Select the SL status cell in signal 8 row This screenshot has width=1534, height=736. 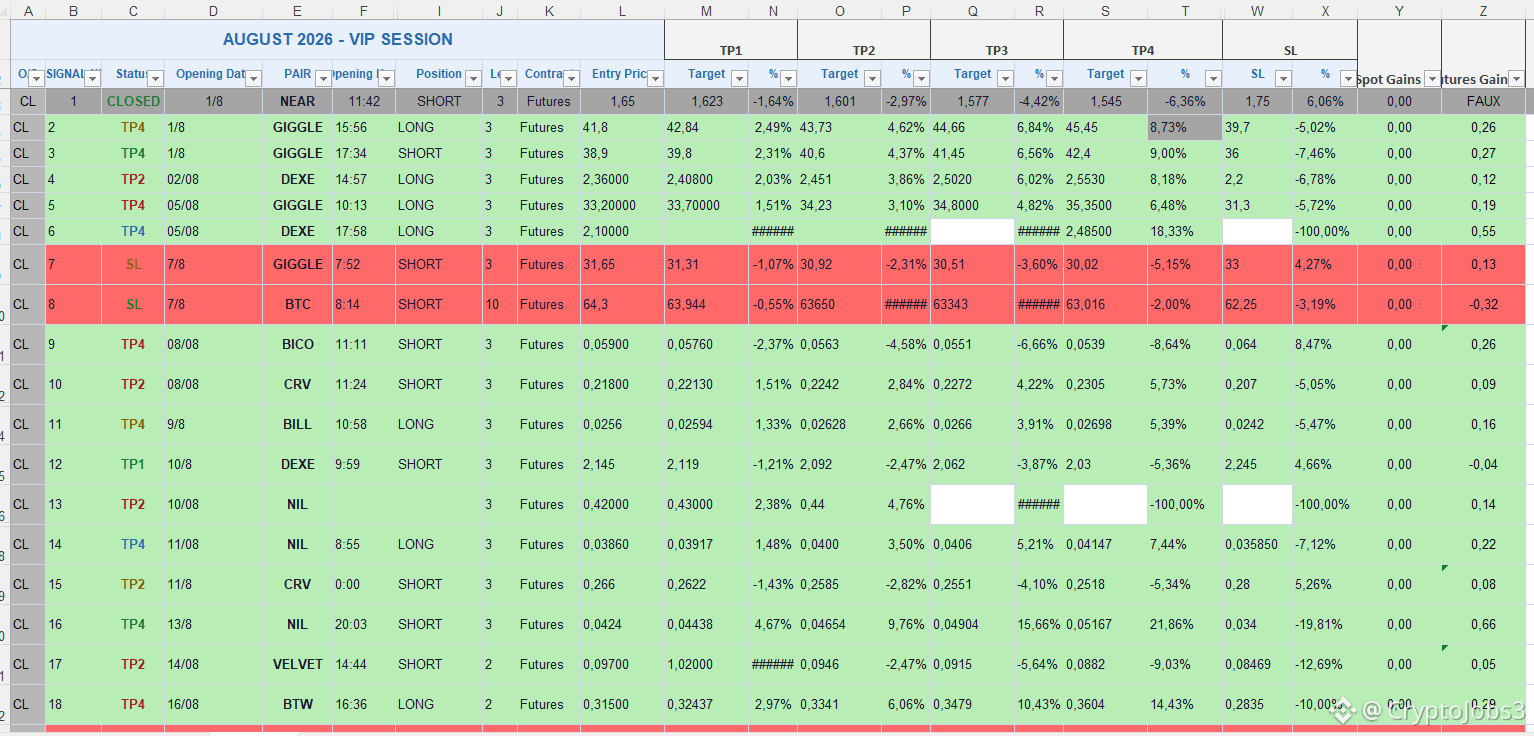[133, 304]
